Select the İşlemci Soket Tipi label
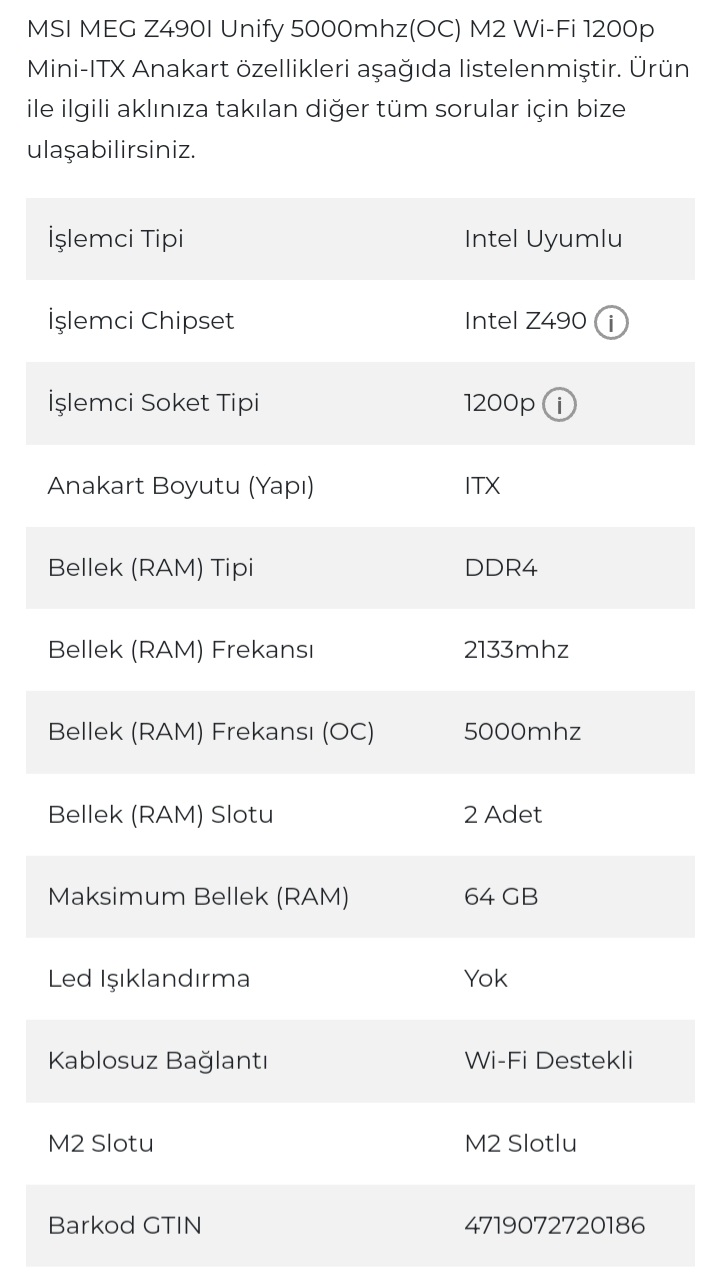The height and width of the screenshot is (1280, 720). pos(153,403)
